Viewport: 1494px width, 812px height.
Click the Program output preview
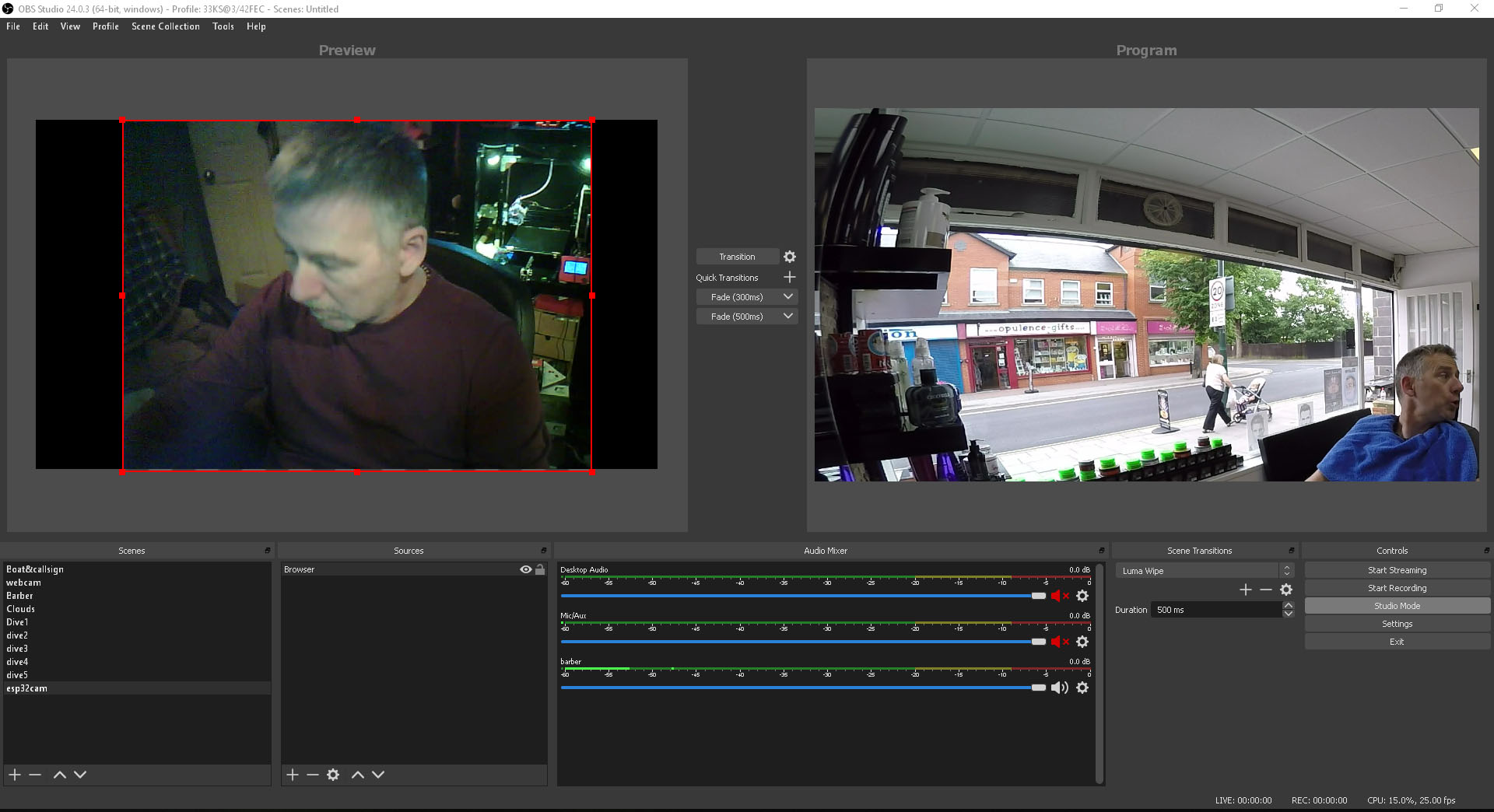pos(1146,295)
